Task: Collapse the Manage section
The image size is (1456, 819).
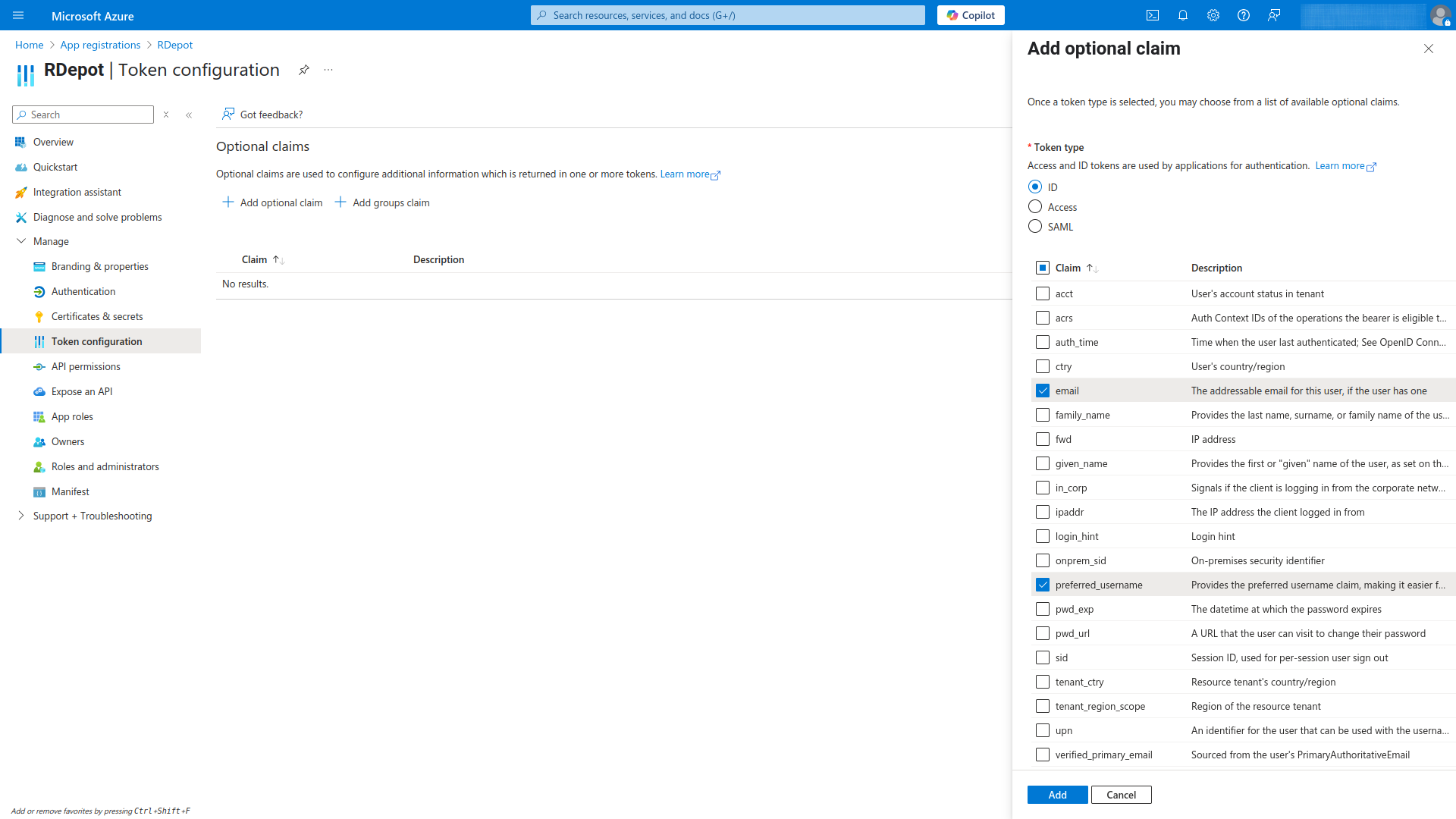Action: point(21,241)
